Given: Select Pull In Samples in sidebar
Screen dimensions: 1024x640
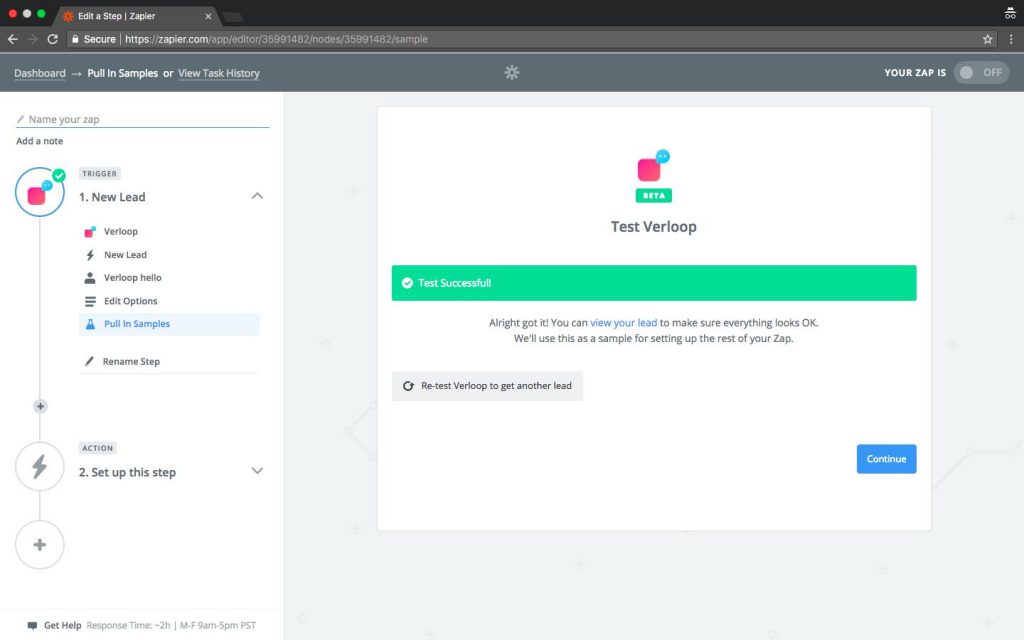Looking at the screenshot, I should (169, 324).
